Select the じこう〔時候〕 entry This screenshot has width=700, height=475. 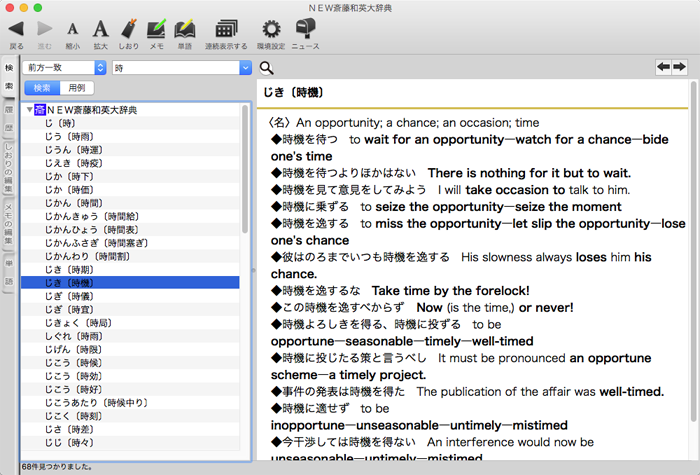coord(130,363)
